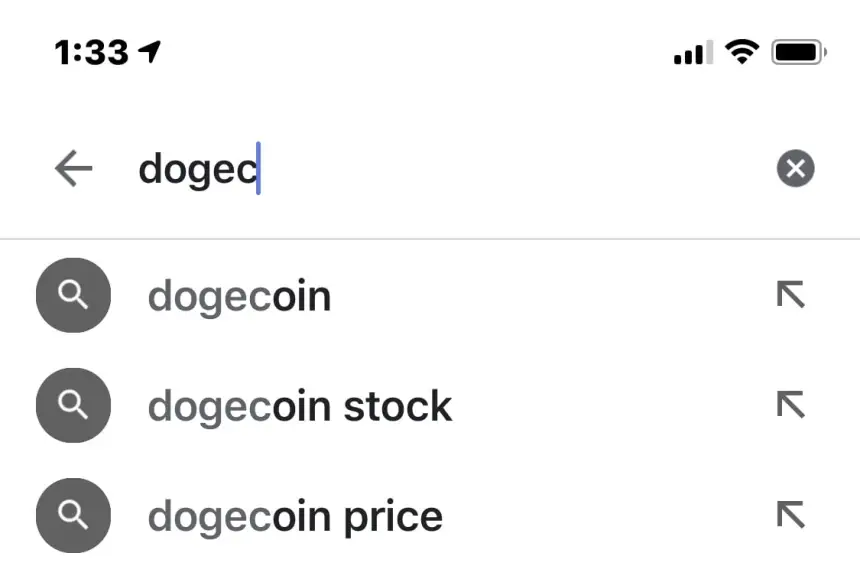Tap the magnifying glass beside dogecoin price

coord(72,515)
